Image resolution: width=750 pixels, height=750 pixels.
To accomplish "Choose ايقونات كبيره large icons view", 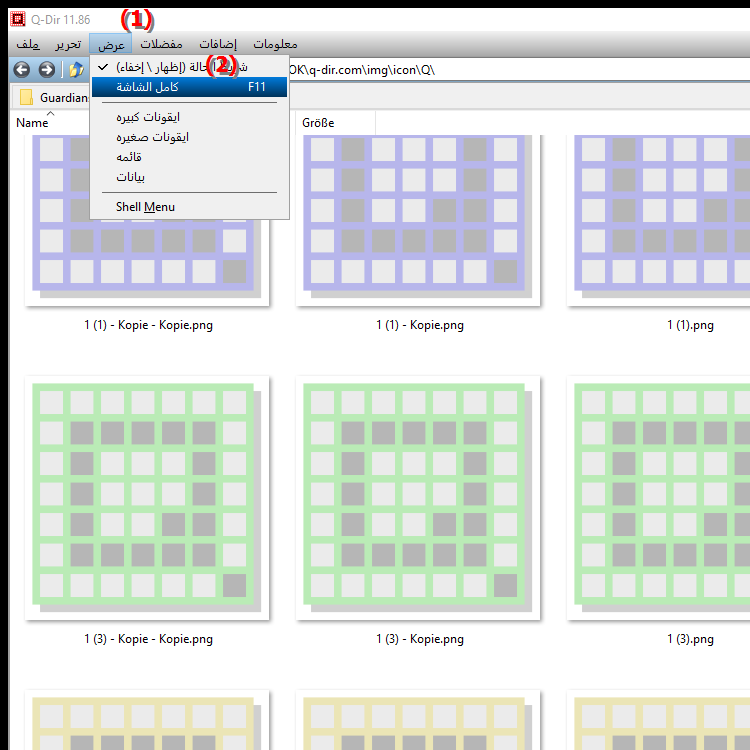I will pyautogui.click(x=189, y=117).
